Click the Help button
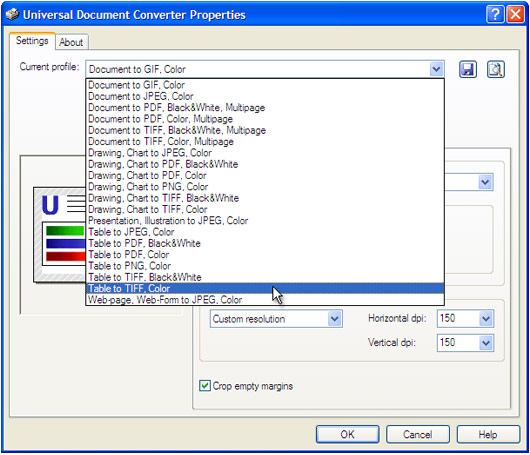 click(488, 434)
